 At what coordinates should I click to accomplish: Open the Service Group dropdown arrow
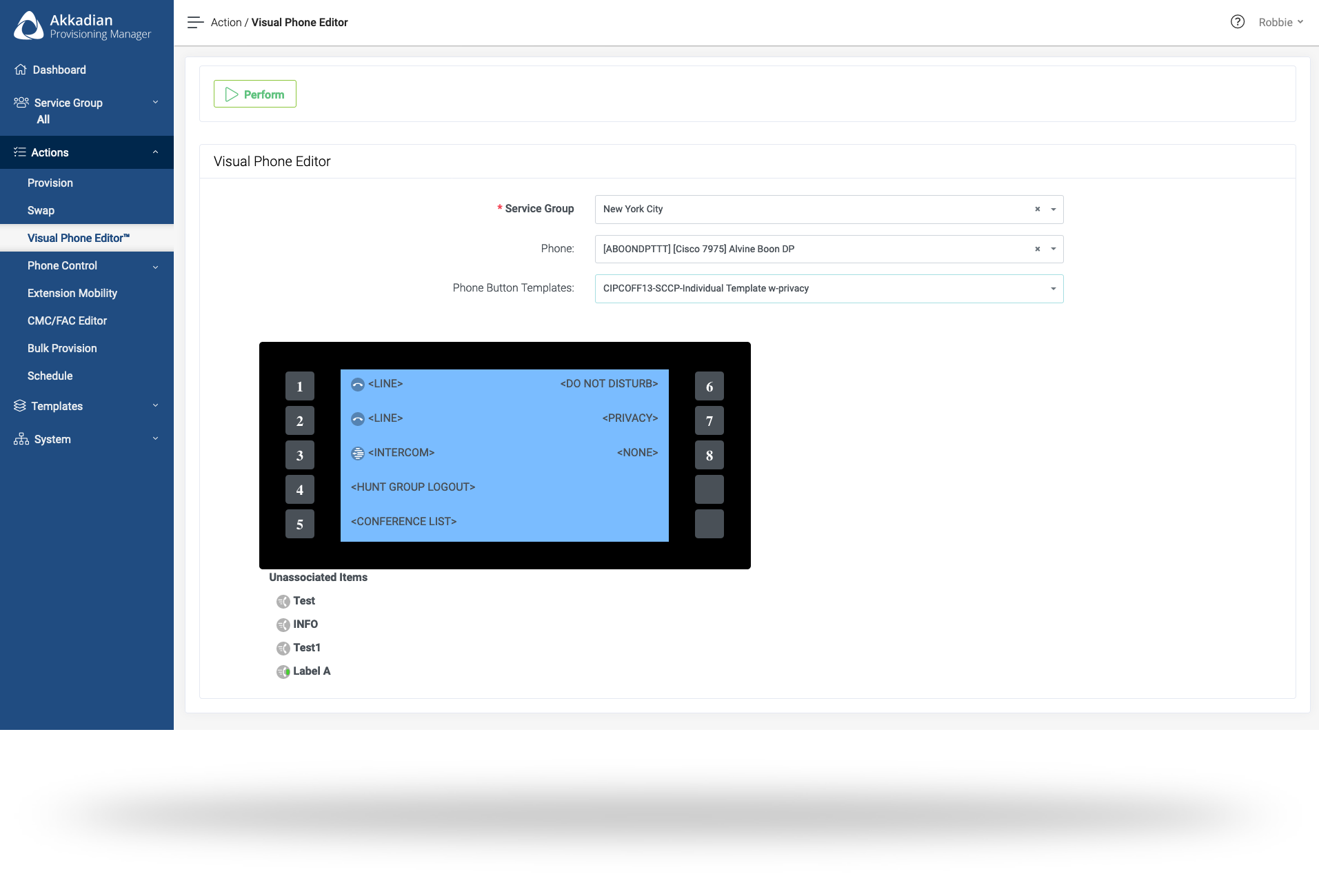(x=1054, y=210)
